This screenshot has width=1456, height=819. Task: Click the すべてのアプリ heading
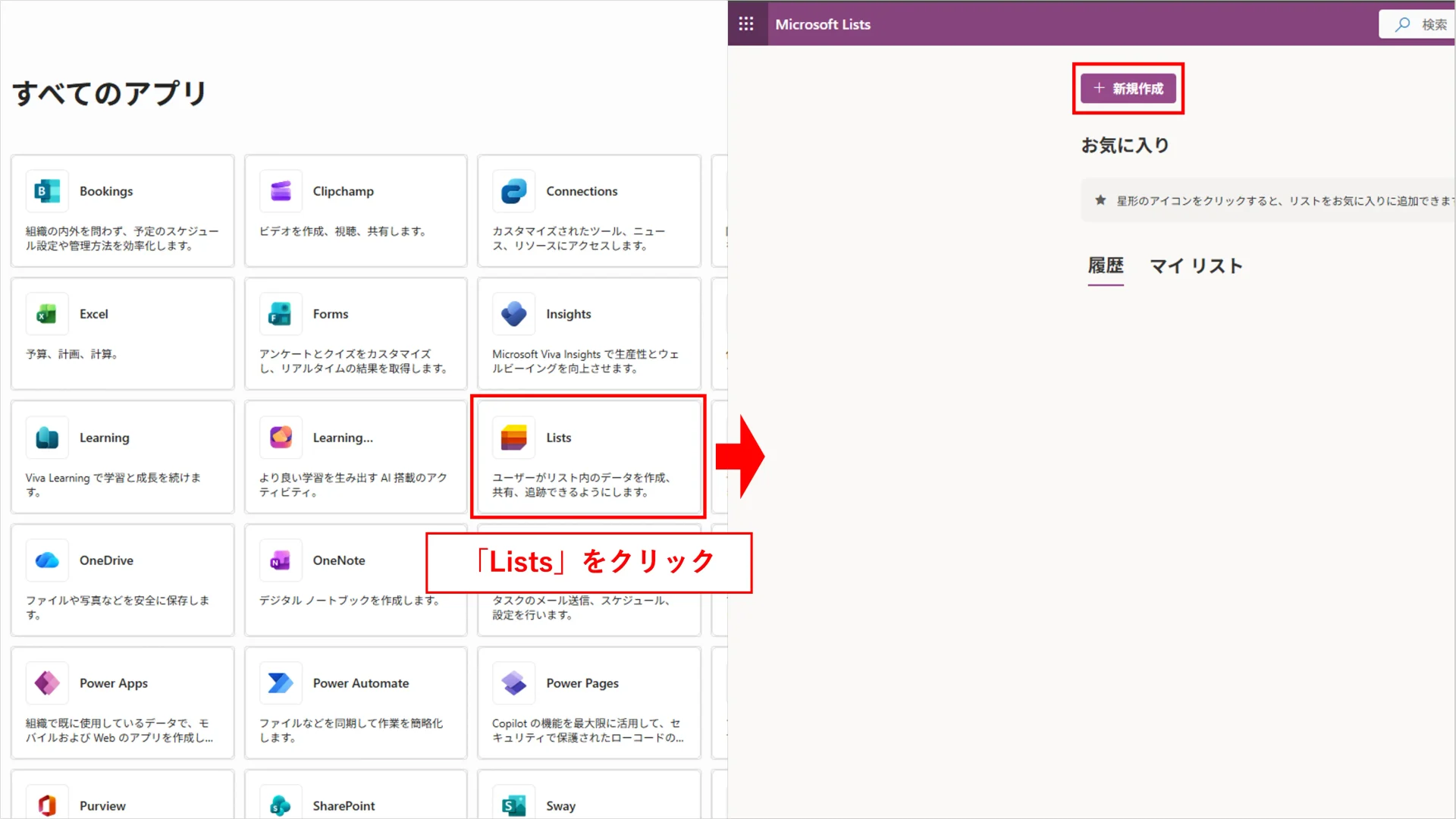click(x=110, y=93)
